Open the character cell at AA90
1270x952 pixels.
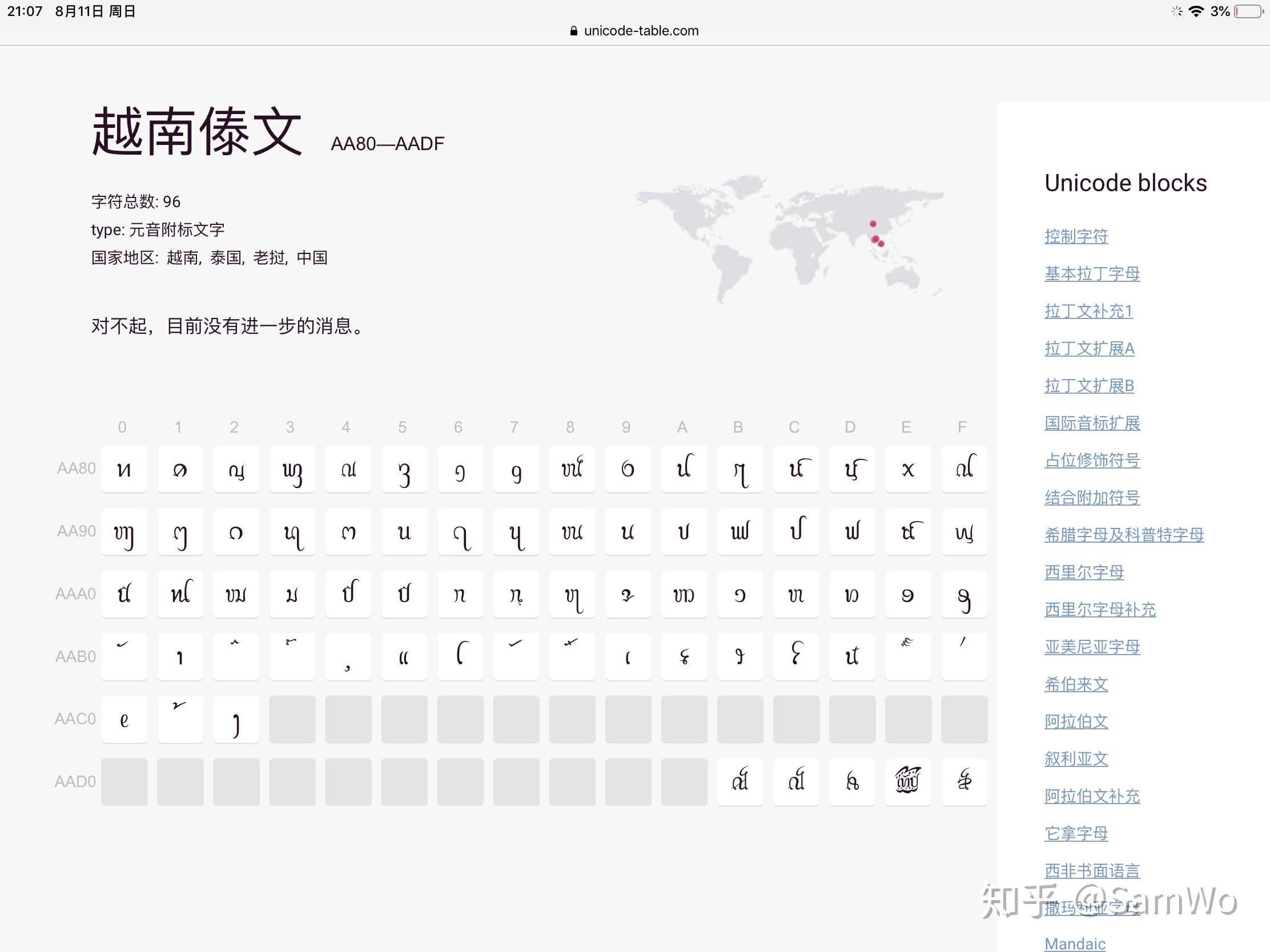[124, 531]
